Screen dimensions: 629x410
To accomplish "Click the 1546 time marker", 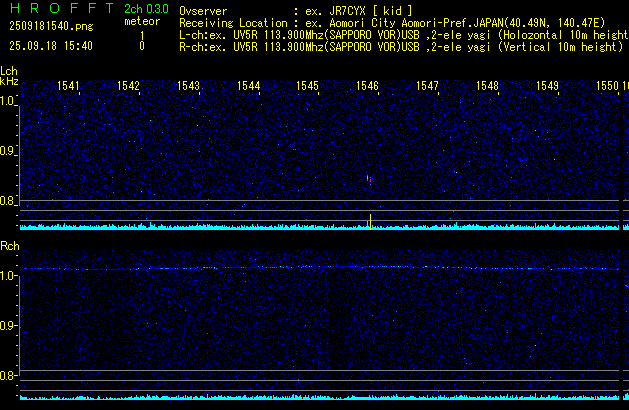I will [x=367, y=86].
